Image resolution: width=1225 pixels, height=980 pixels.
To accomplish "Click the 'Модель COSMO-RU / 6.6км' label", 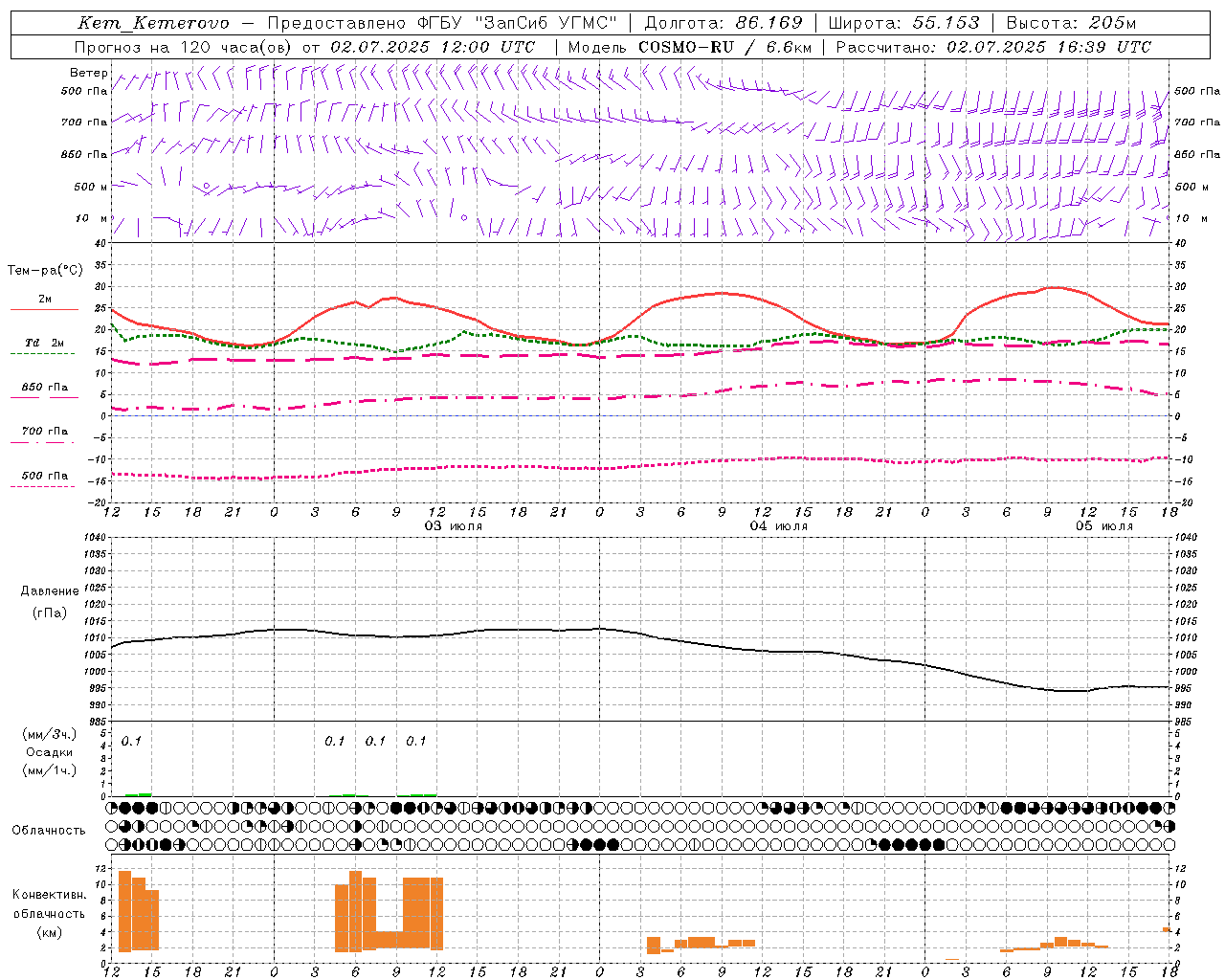I will point(690,47).
